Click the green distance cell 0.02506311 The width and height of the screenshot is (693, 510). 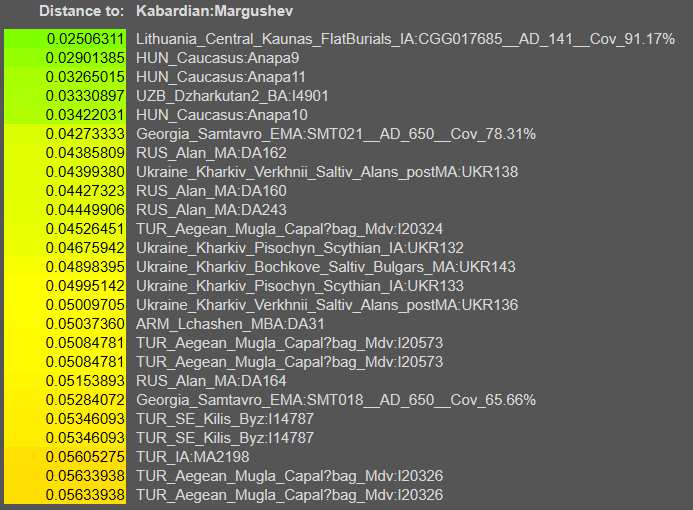85,39
